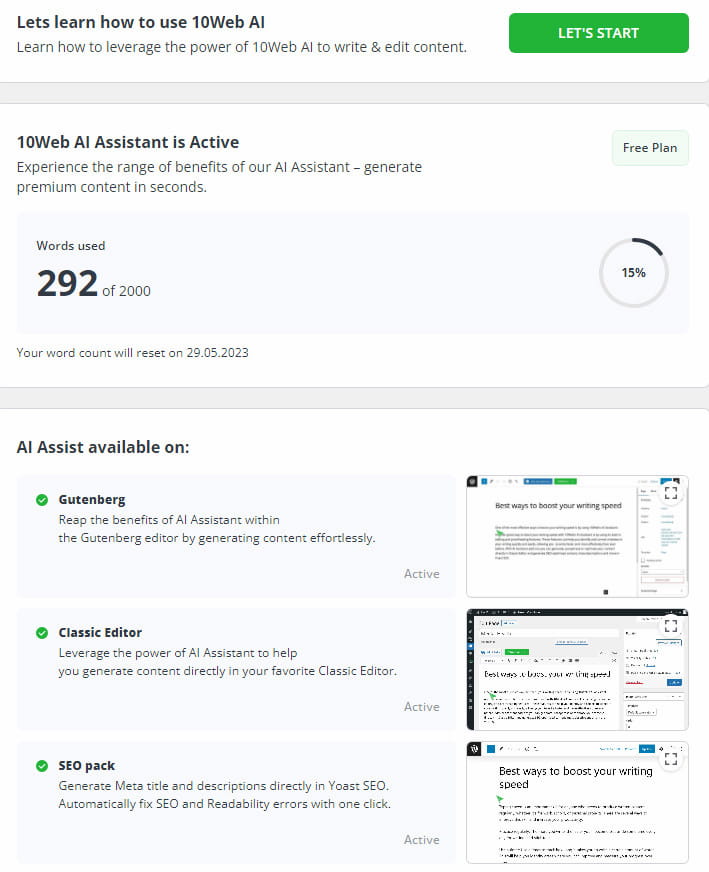Click the 'Words used' label

pyautogui.click(x=71, y=246)
